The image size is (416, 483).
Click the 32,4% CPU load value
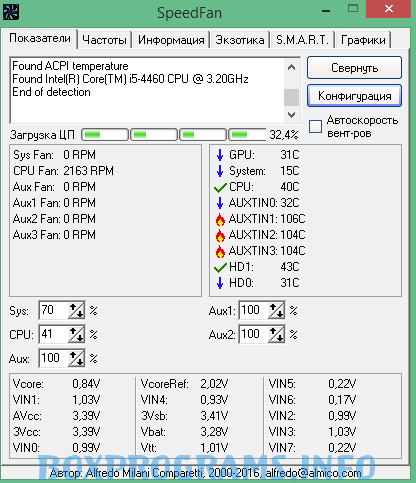point(284,135)
